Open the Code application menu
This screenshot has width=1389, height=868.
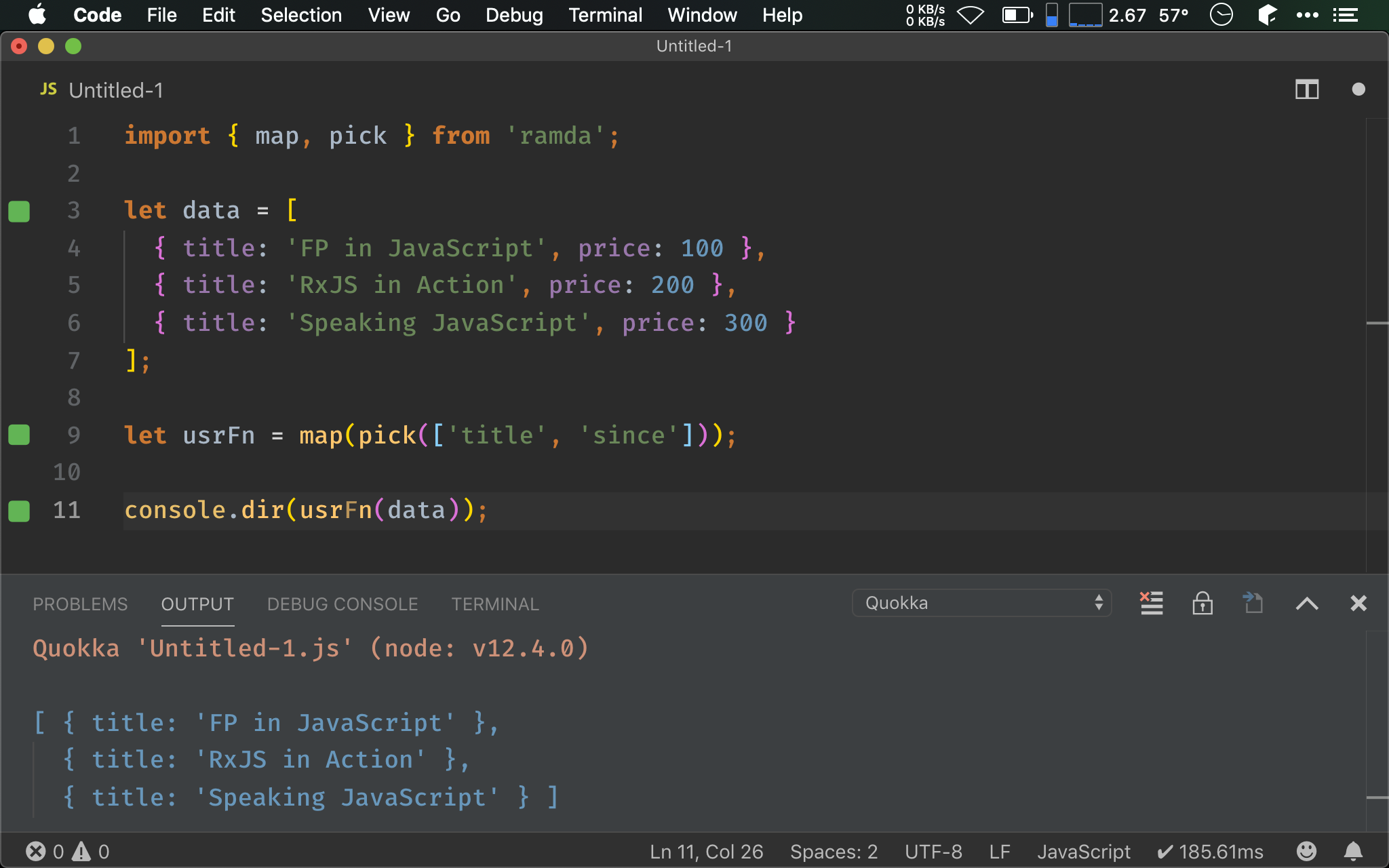point(97,15)
